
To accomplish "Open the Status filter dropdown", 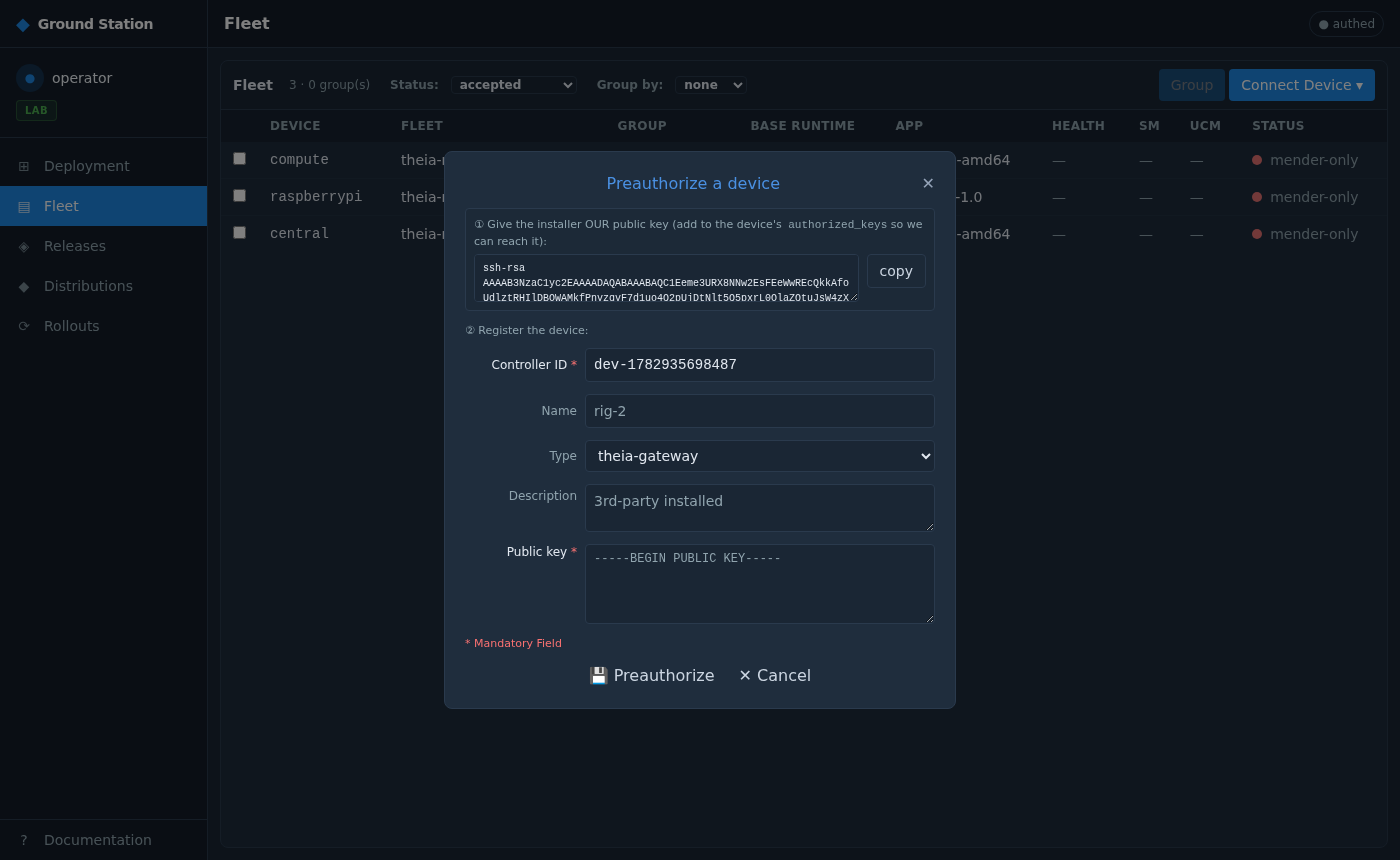I will coord(514,85).
